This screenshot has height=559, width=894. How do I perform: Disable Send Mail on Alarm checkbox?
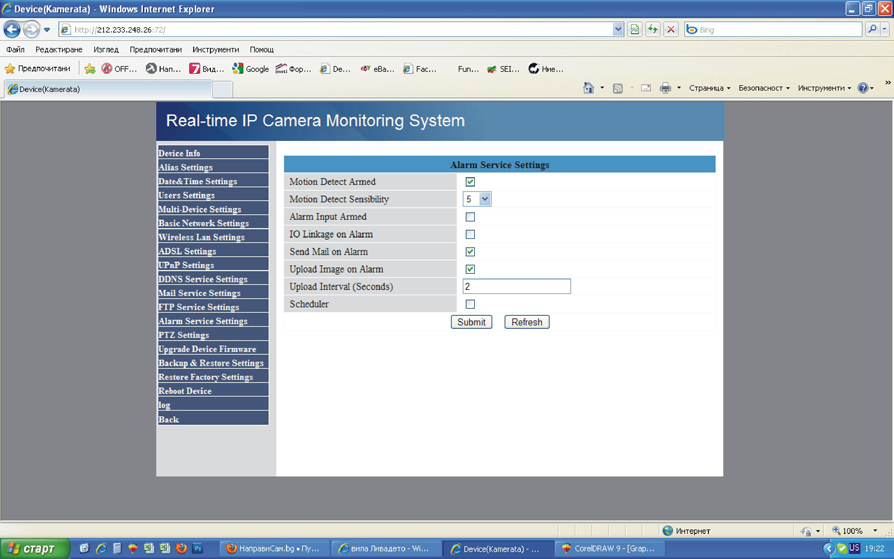click(470, 252)
